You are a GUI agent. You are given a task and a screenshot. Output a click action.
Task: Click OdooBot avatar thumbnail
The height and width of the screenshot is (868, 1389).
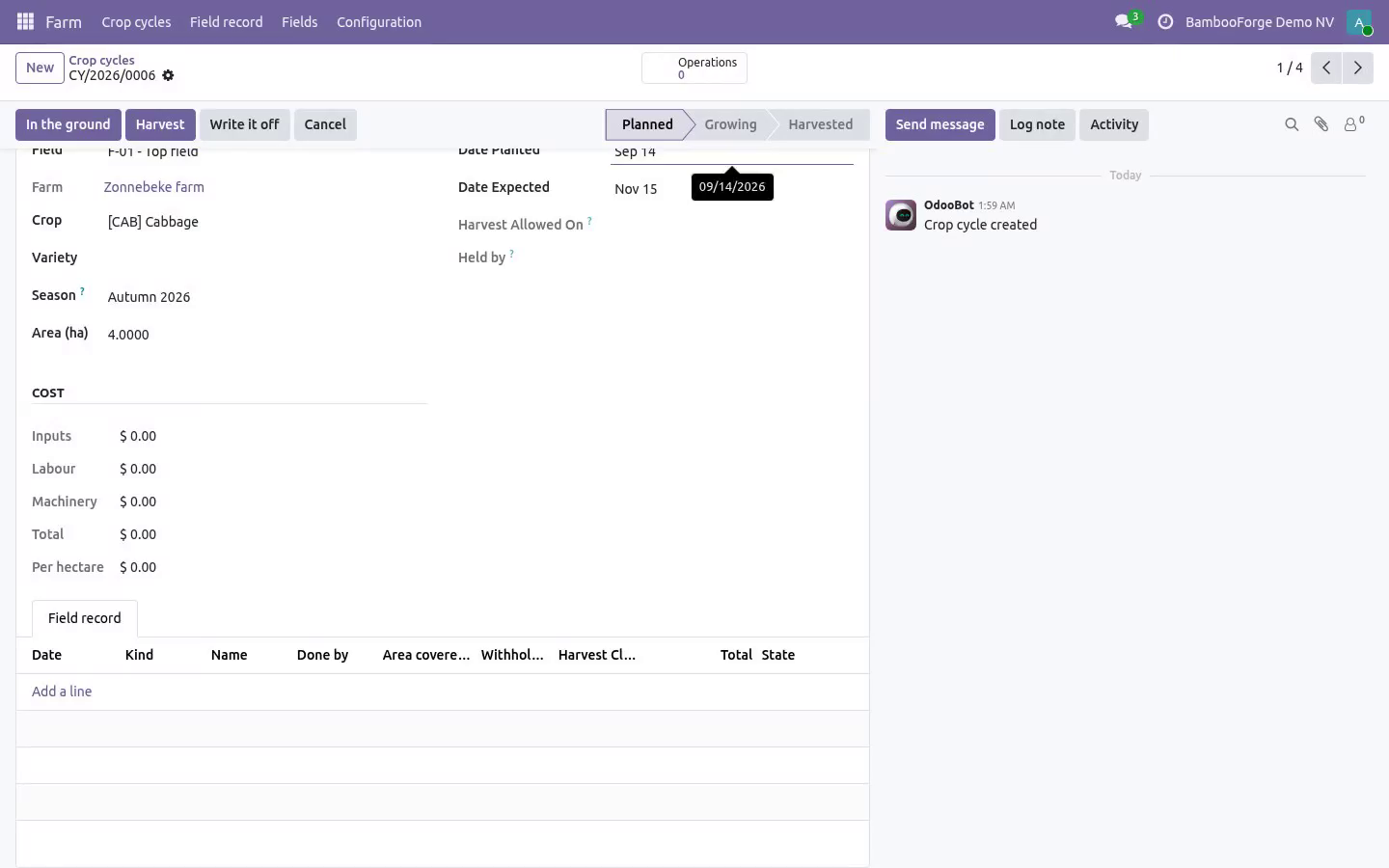click(901, 215)
